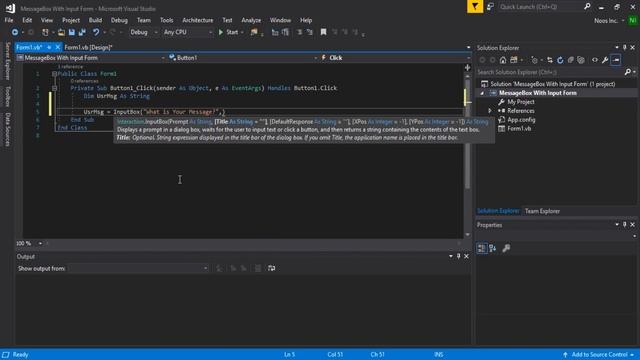Open the Button1 object dropdown

click(x=243, y=58)
